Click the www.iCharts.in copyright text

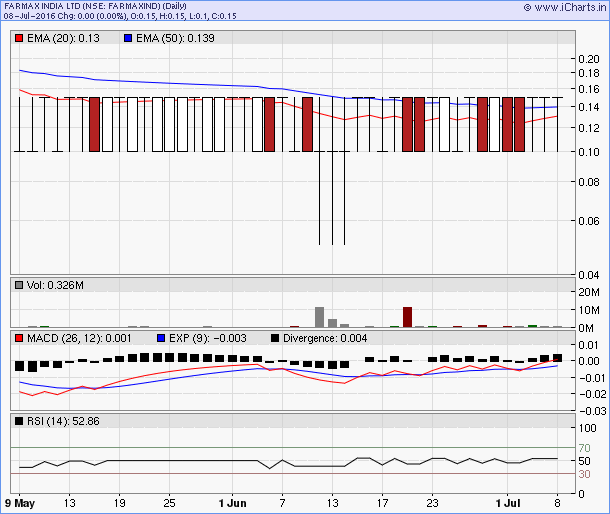[565, 7]
